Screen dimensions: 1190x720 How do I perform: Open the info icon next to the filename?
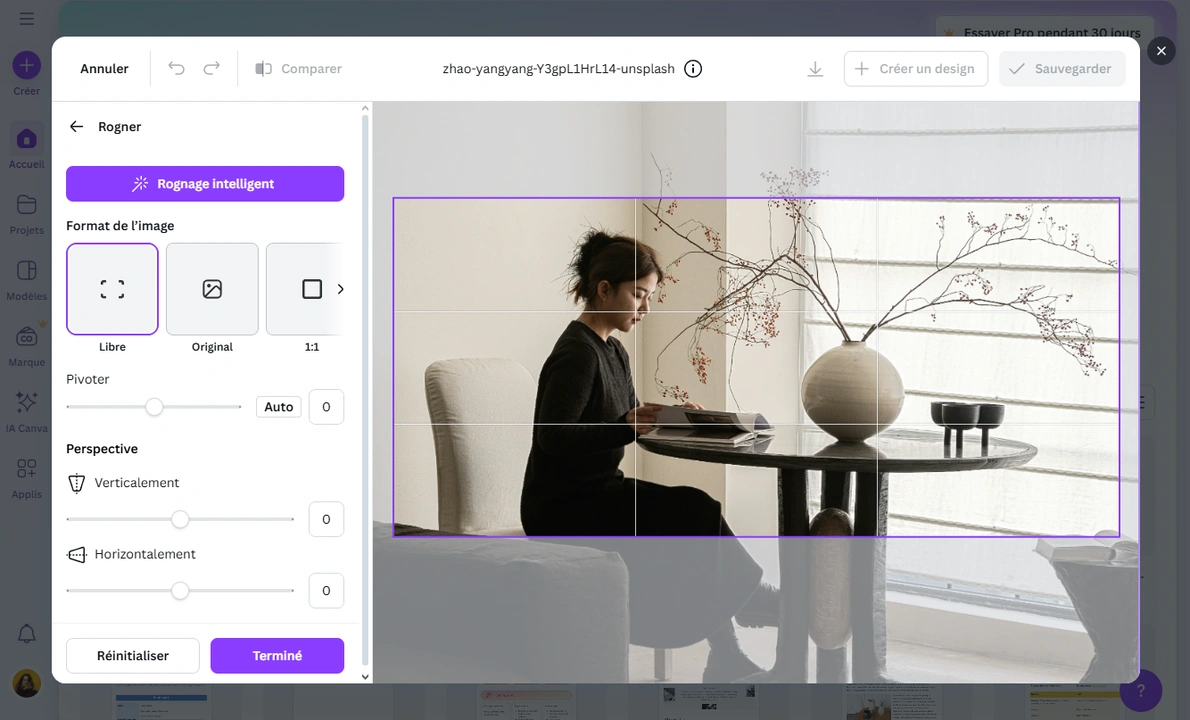click(x=693, y=69)
